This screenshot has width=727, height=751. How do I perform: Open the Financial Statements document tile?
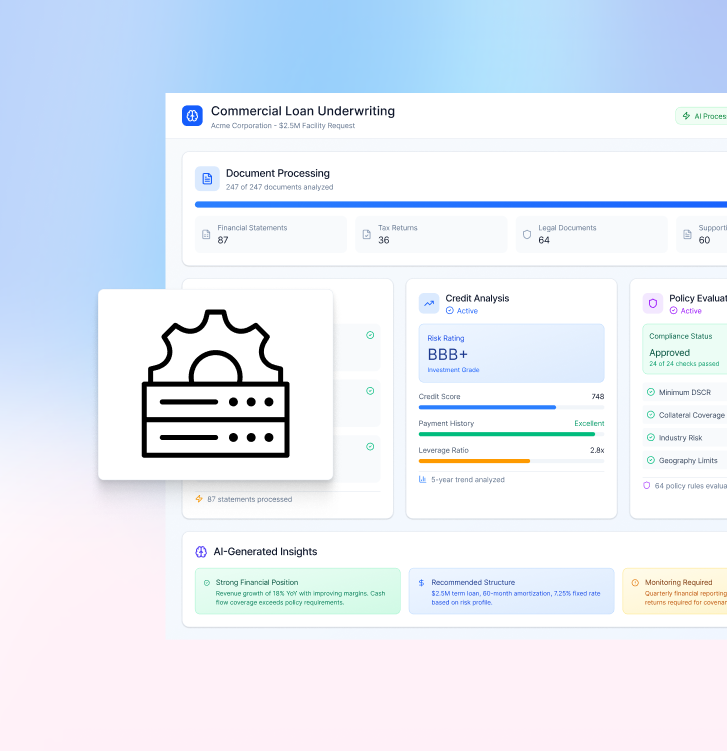270,234
